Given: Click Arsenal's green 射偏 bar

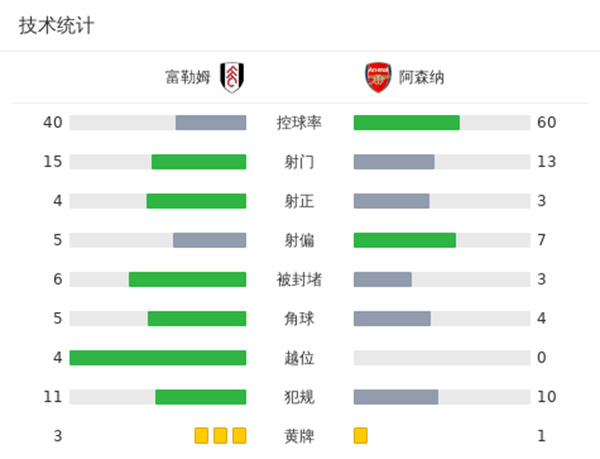Looking at the screenshot, I should 405,240.
